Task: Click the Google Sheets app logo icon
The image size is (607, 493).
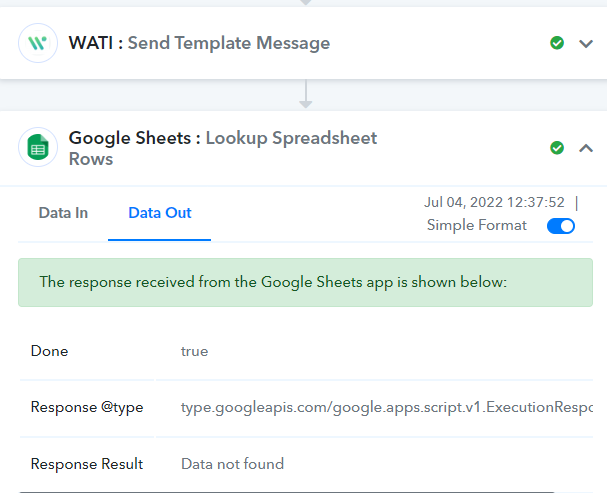Action: pyautogui.click(x=38, y=147)
